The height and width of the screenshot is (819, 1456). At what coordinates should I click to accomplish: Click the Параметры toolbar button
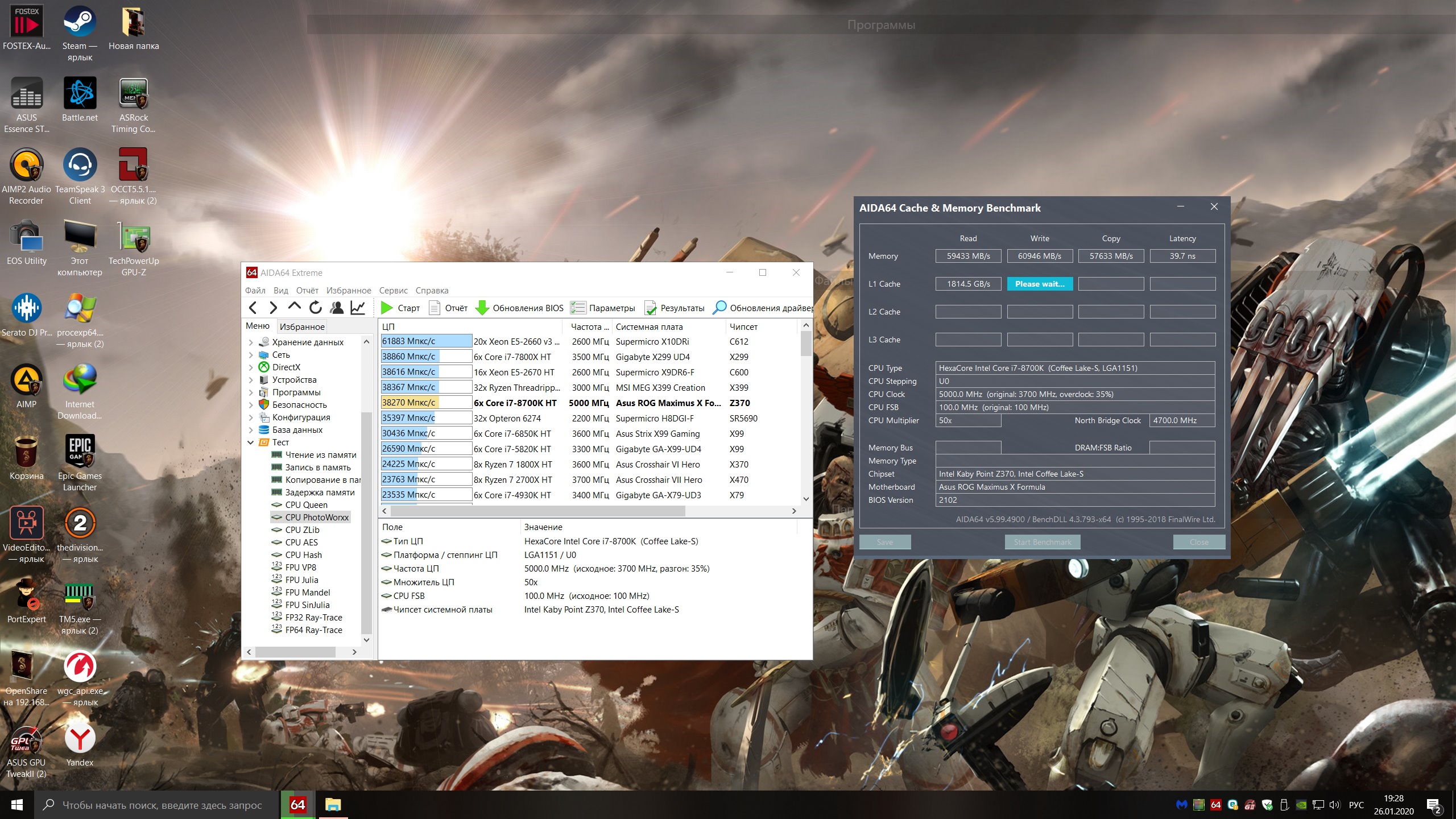[x=603, y=308]
